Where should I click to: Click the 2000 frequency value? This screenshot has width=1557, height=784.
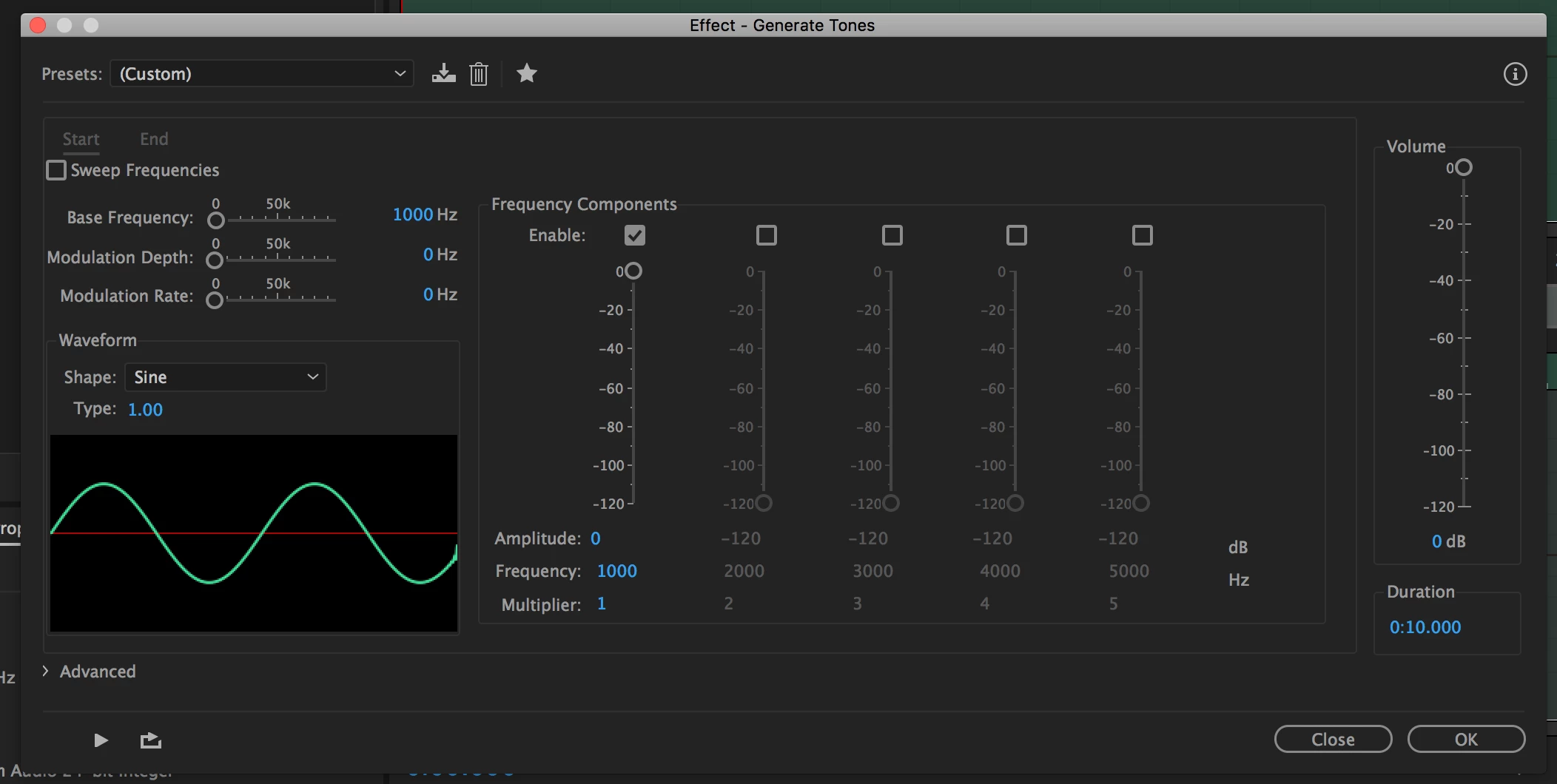pos(744,571)
